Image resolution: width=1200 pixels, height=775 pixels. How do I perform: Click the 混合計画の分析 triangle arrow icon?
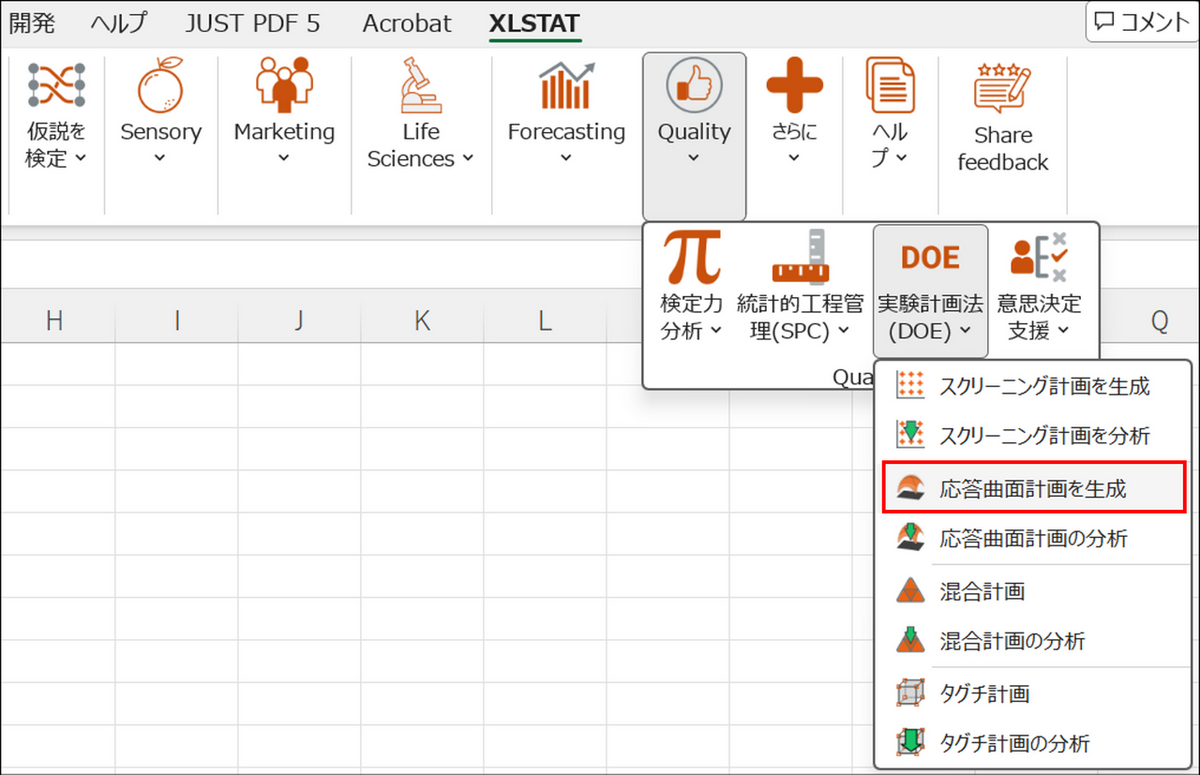pos(910,640)
